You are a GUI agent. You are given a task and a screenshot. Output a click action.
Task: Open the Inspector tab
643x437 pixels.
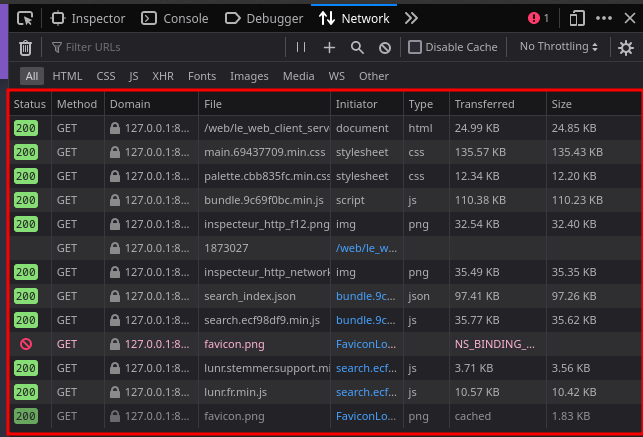[x=88, y=18]
